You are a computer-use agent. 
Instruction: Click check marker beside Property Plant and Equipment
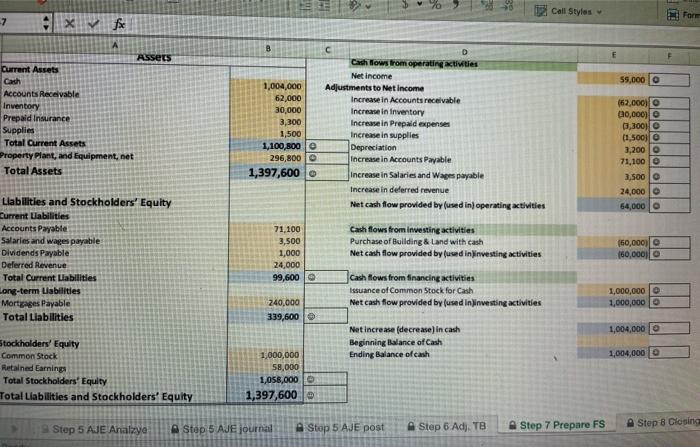[x=312, y=158]
